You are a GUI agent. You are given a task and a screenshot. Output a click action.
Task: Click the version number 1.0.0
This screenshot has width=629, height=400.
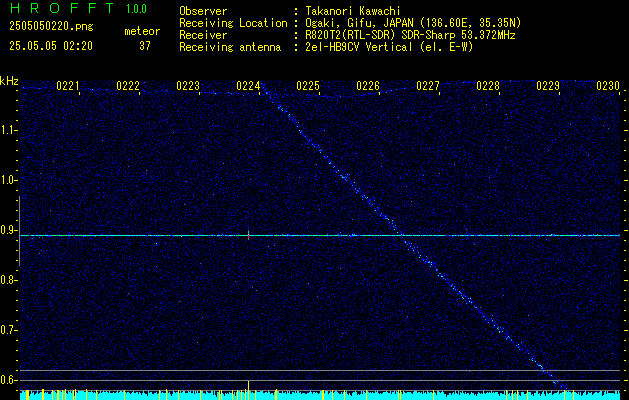(x=136, y=9)
